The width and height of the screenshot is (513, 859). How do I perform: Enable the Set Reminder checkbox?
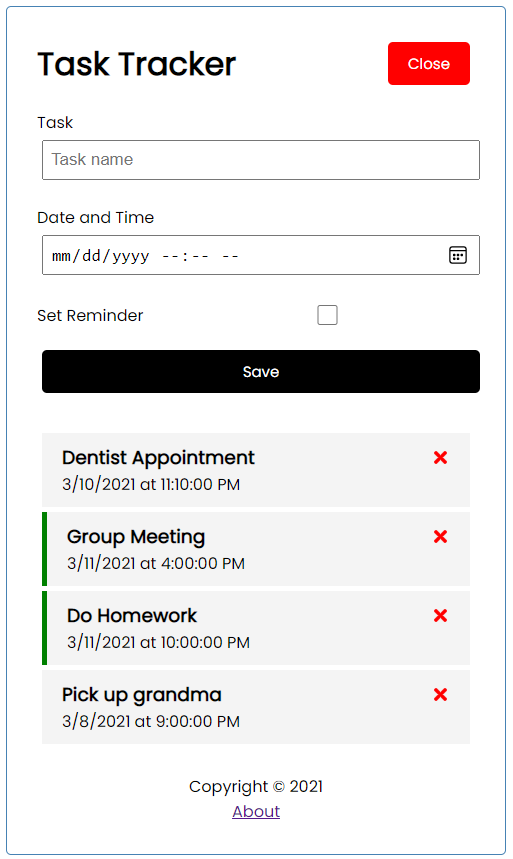click(327, 315)
